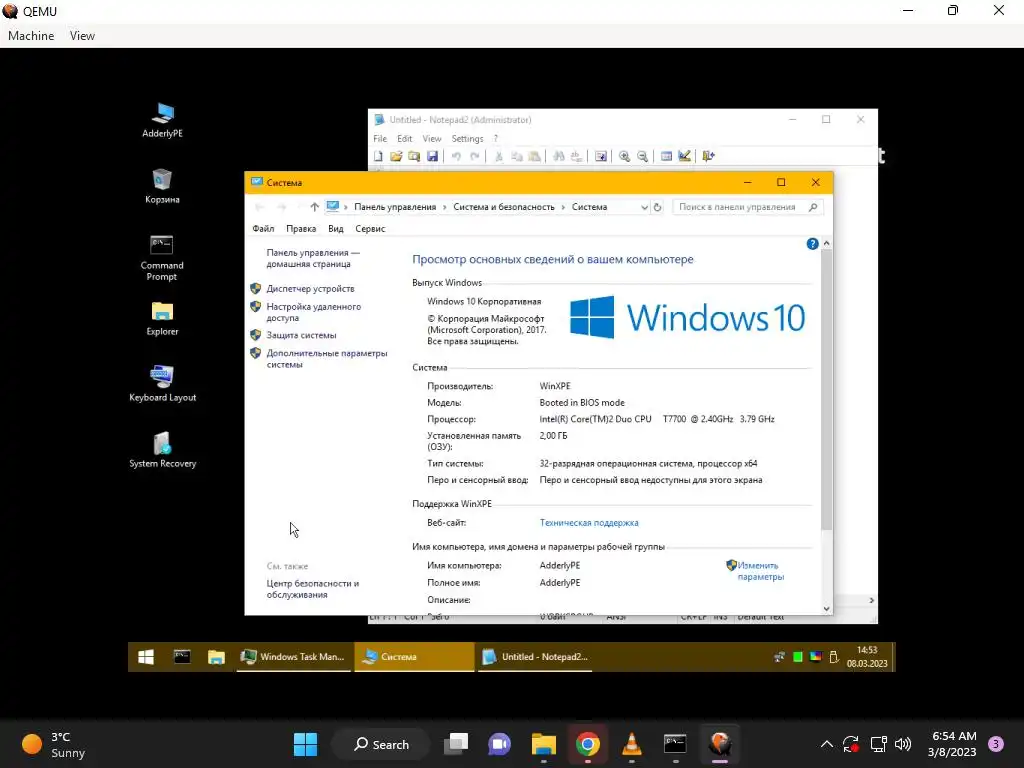Viewport: 1024px width, 768px height.
Task: Click the vertical scrollbar thumb in Система window
Action: click(x=826, y=390)
